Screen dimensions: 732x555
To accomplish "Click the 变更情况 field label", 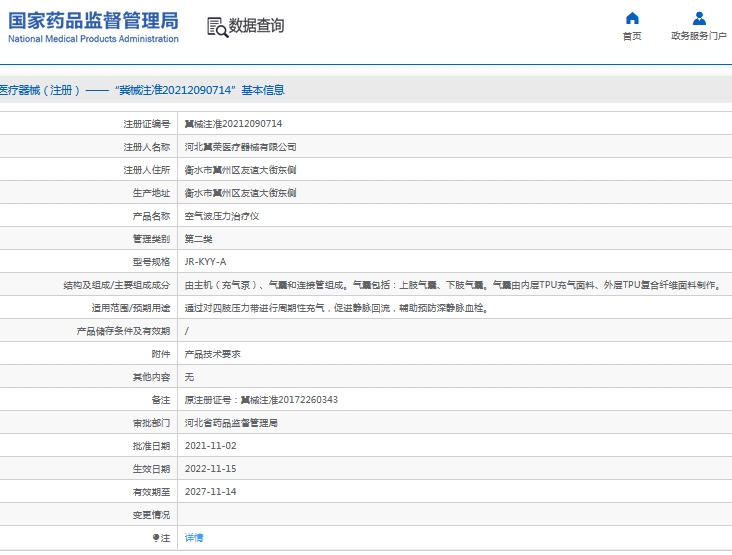I will pos(151,515).
